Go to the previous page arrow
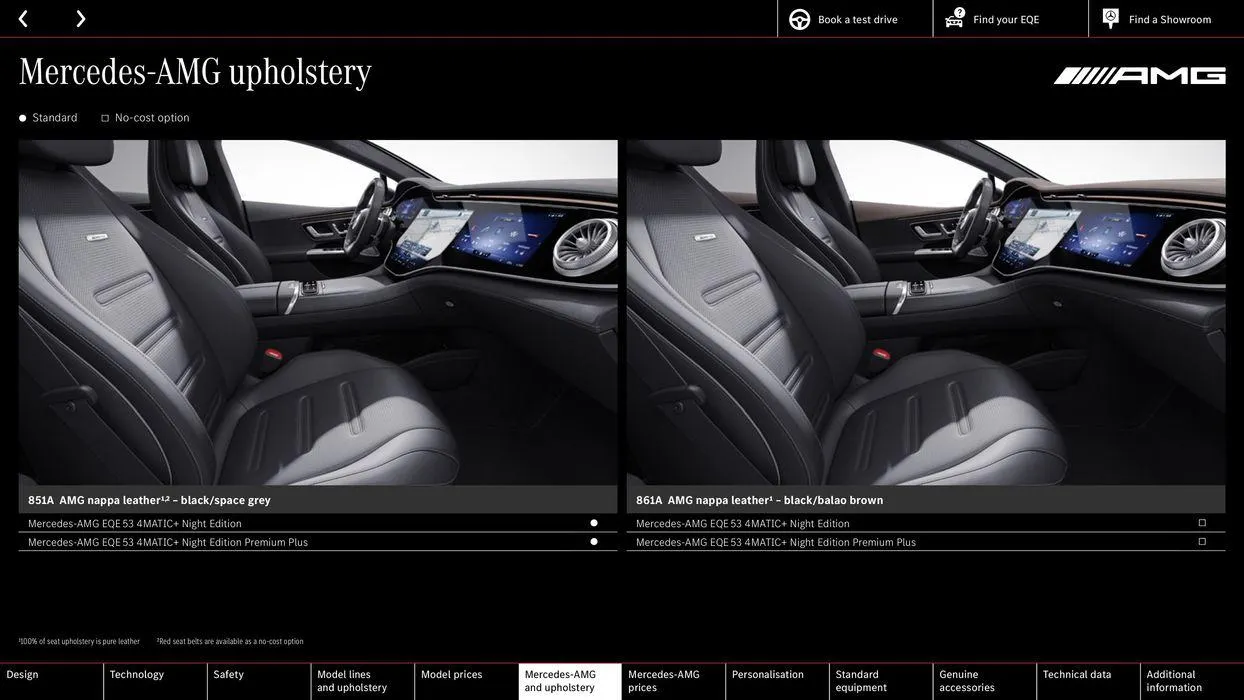Screen dimensions: 1244x700 tap(23, 18)
